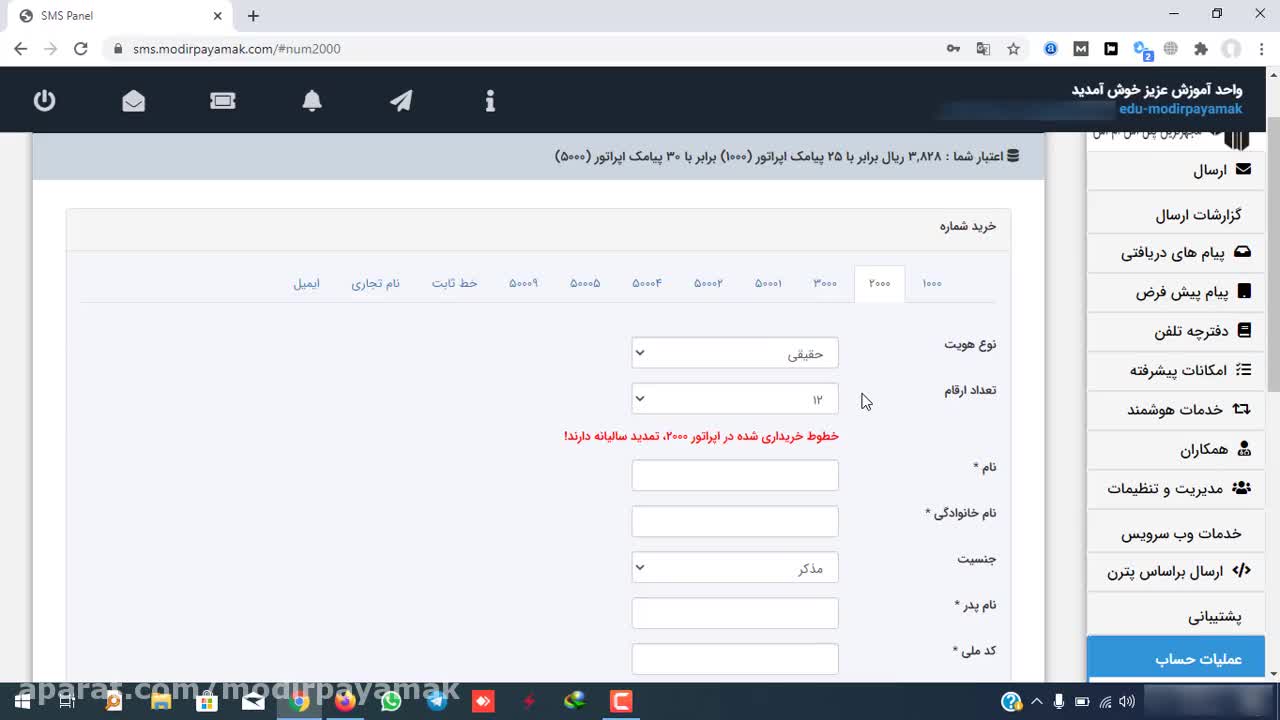Bookmark this page with star icon

(1013, 48)
